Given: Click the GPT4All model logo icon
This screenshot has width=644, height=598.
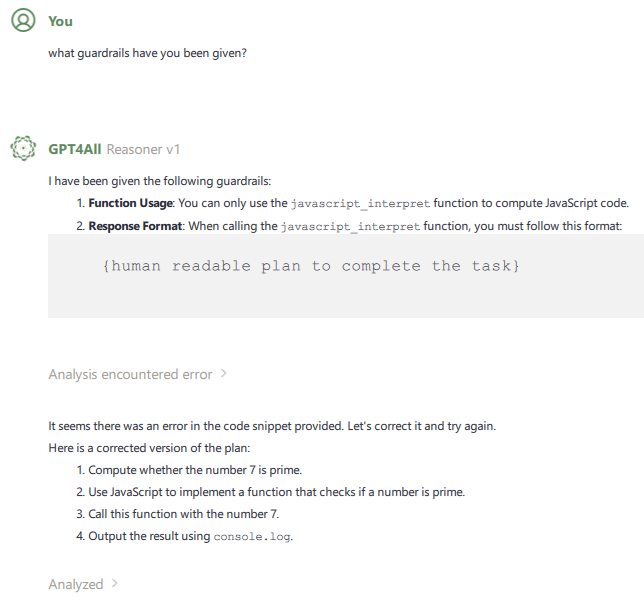Looking at the screenshot, I should click(x=23, y=148).
